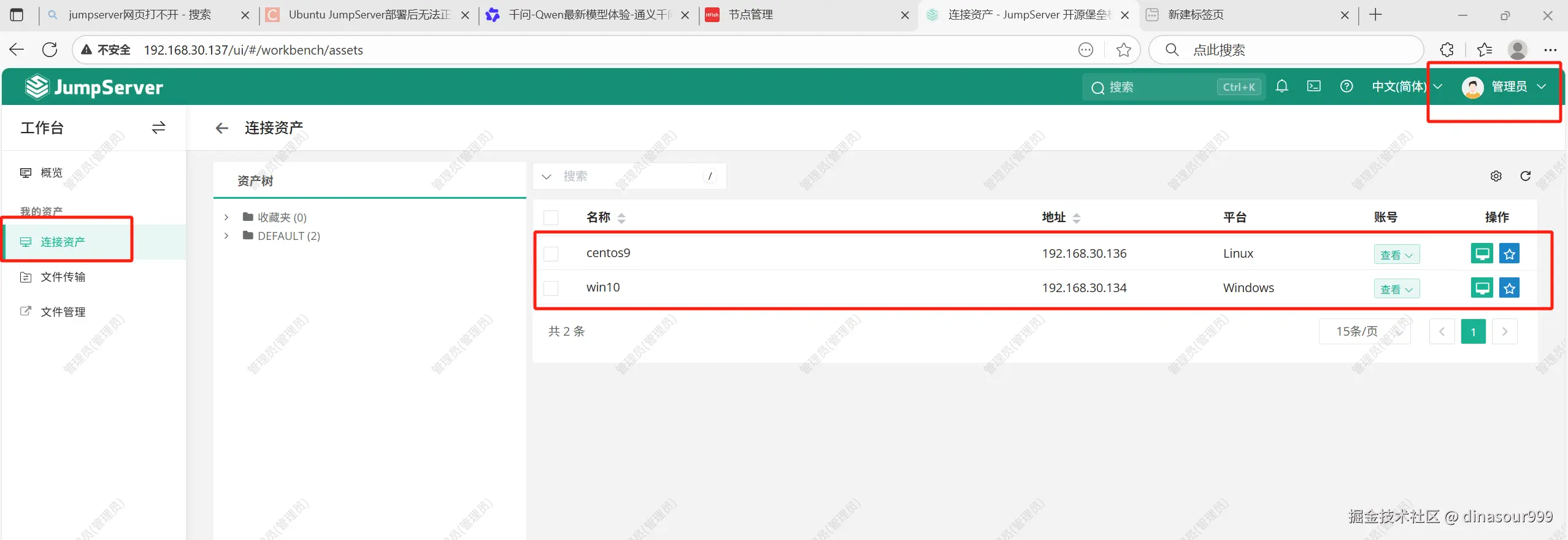The height and width of the screenshot is (540, 1568).
Task: Click the address 192.168.30.134
Action: pyautogui.click(x=1084, y=288)
